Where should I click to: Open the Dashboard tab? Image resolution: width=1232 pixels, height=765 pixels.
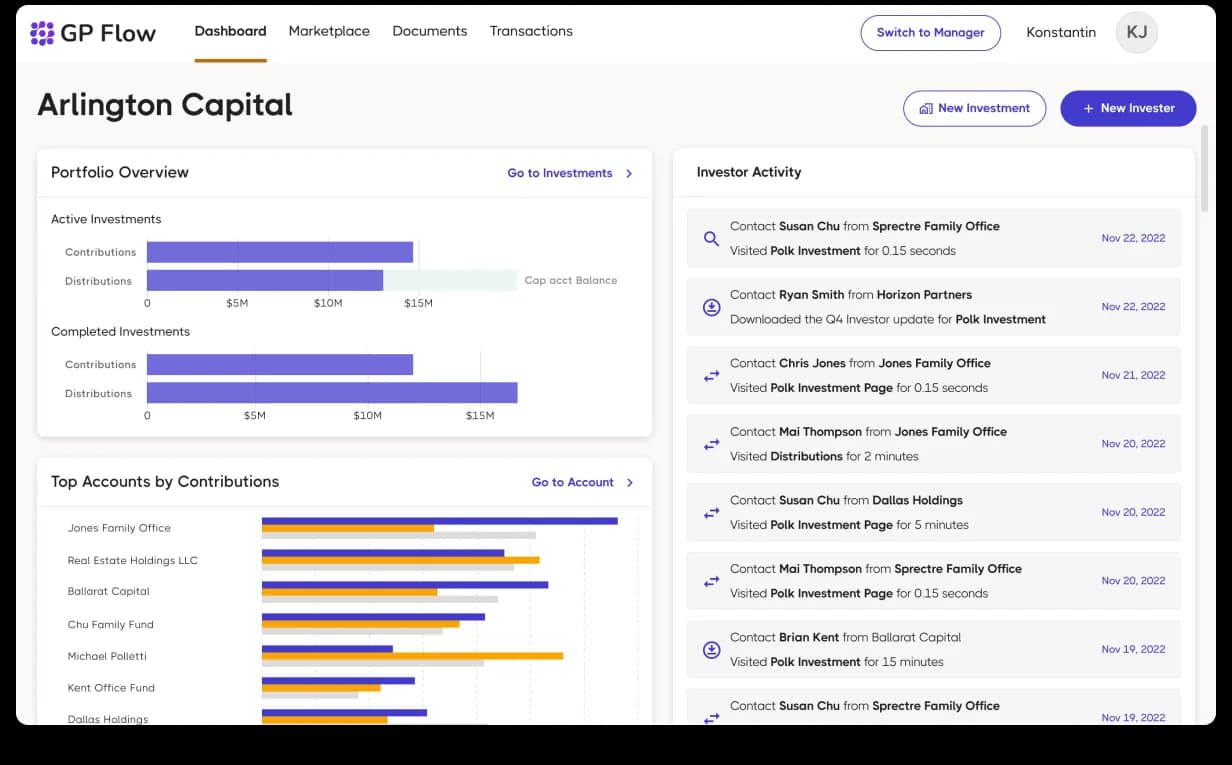click(x=230, y=31)
